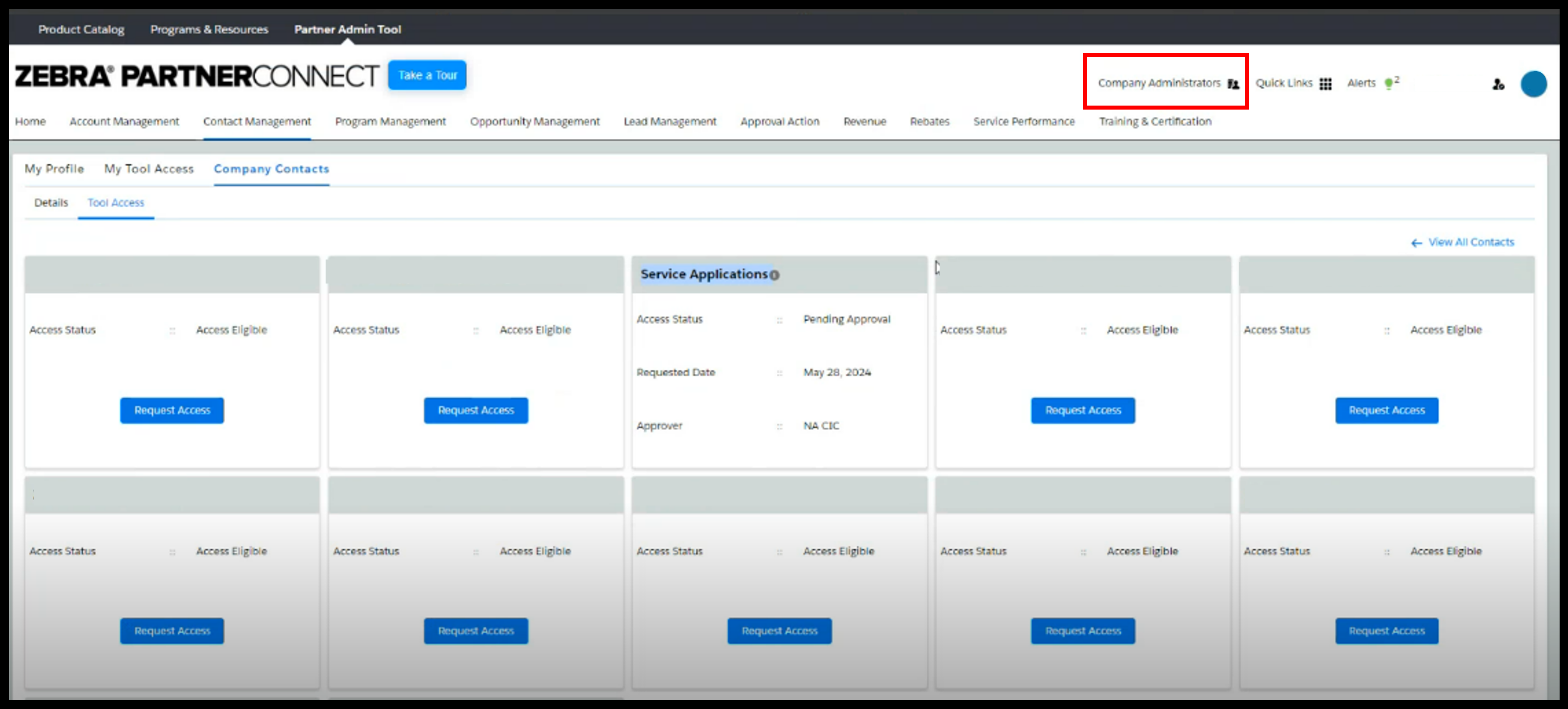
Task: Go back via View All Contacts link
Action: 1462,242
